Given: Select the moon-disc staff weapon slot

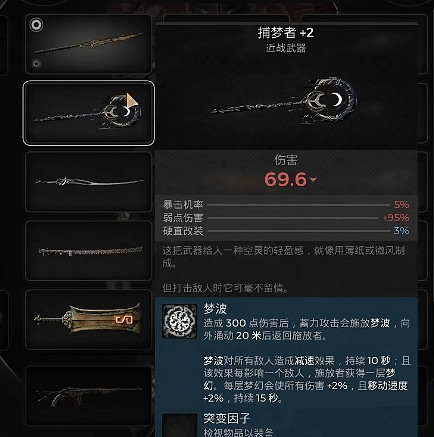Looking at the screenshot, I should tap(89, 113).
